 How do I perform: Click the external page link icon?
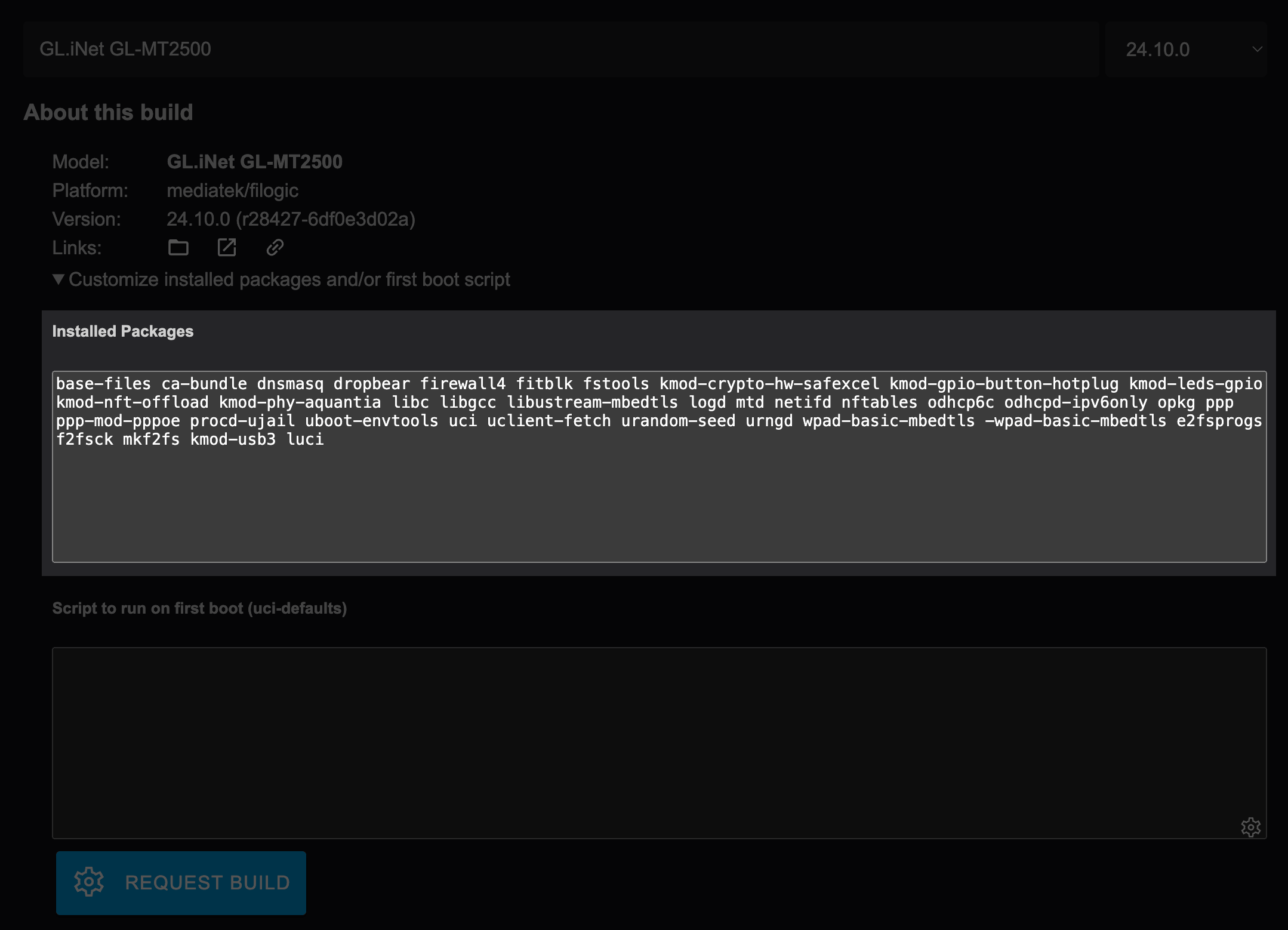227,247
